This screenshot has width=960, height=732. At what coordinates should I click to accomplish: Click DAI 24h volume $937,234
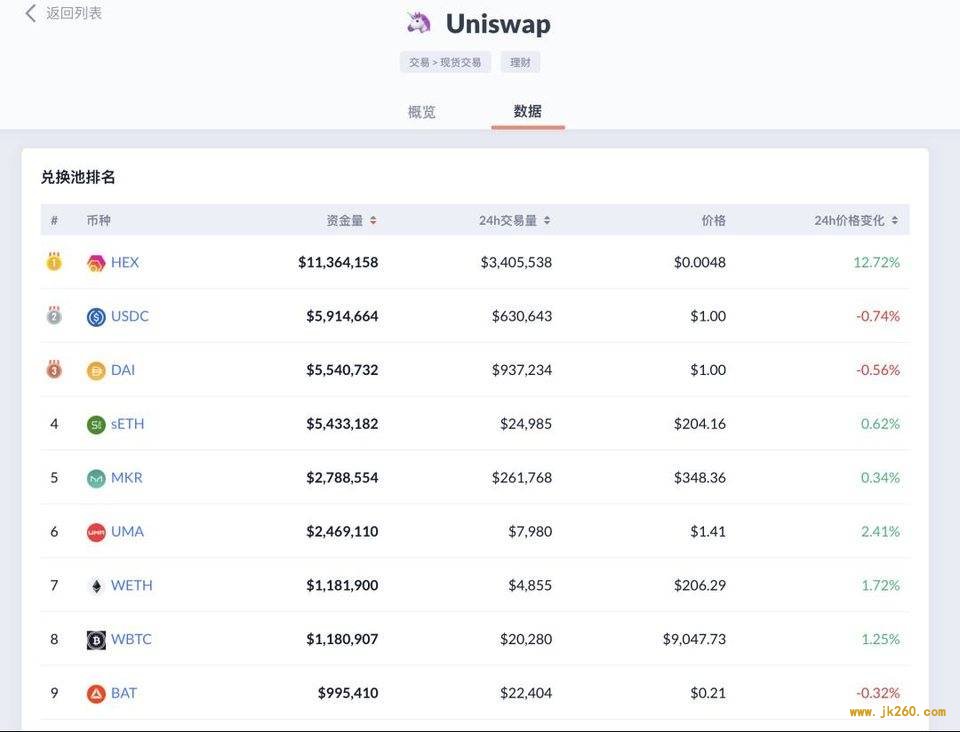(522, 370)
